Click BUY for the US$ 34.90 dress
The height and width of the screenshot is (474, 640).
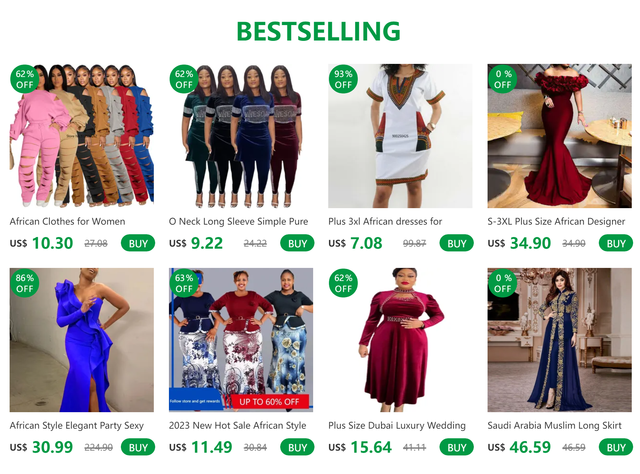coord(616,243)
